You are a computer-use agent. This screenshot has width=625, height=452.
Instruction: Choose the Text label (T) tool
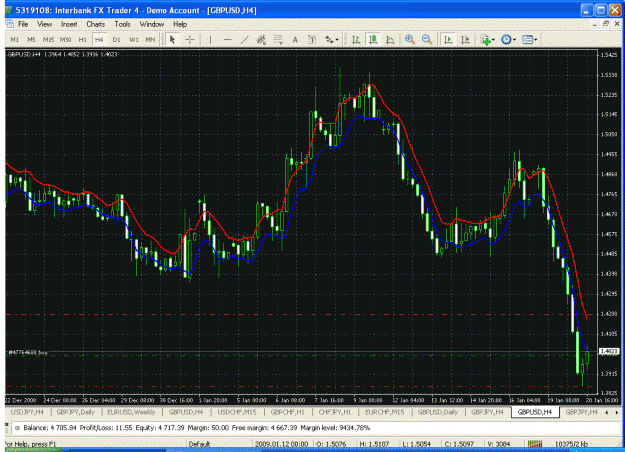(x=312, y=39)
